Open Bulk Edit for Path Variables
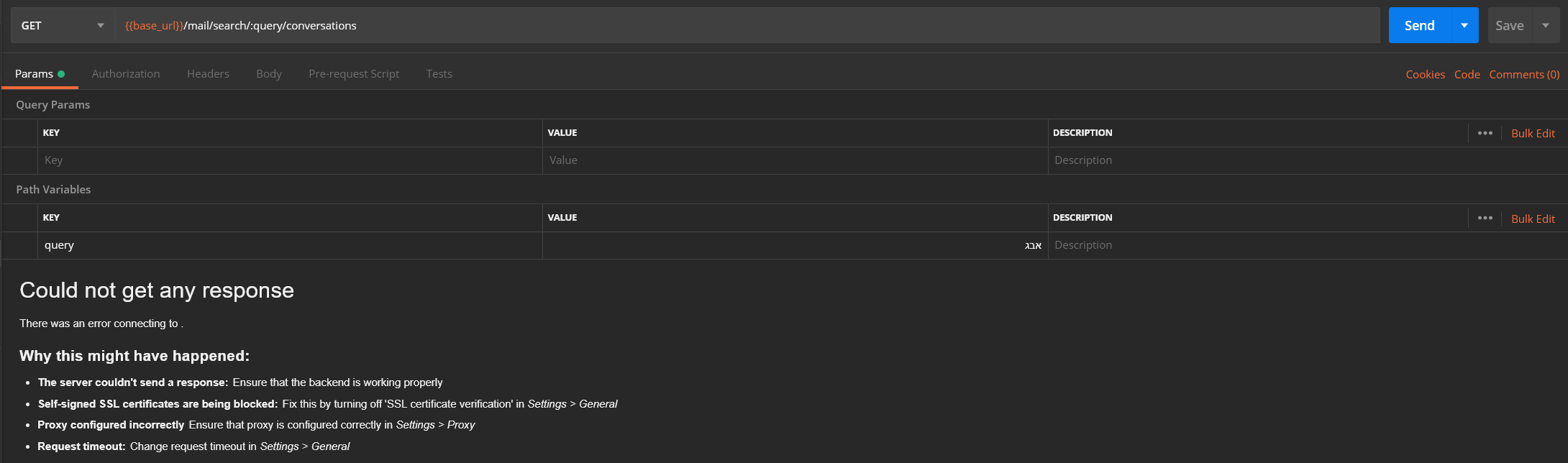The height and width of the screenshot is (463, 1568). (x=1533, y=218)
